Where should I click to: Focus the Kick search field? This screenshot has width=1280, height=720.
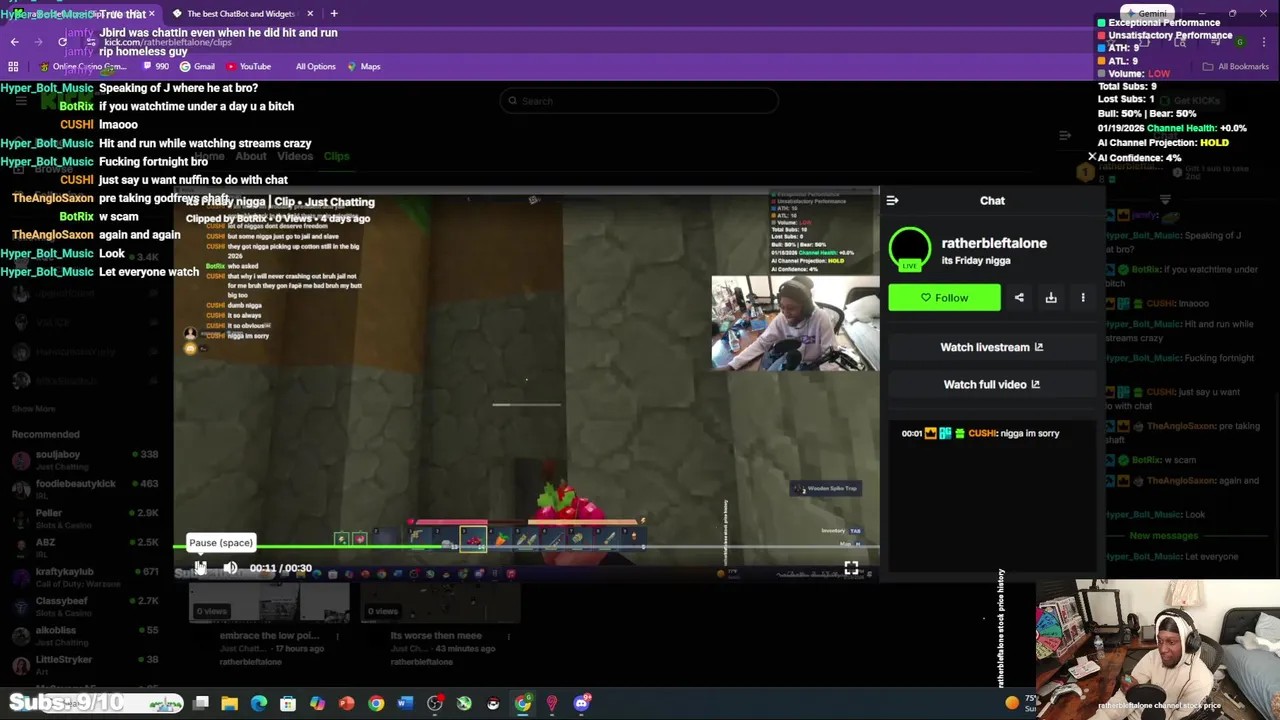click(640, 100)
